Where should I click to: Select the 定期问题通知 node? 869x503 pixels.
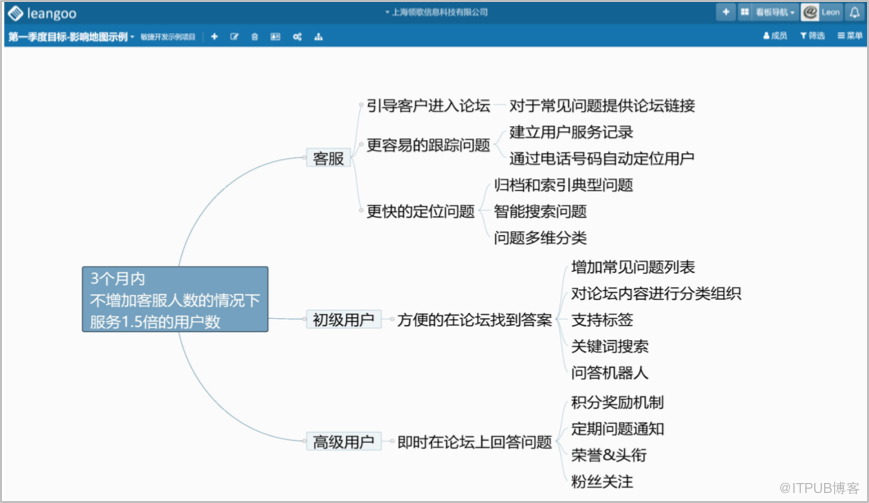click(x=617, y=429)
